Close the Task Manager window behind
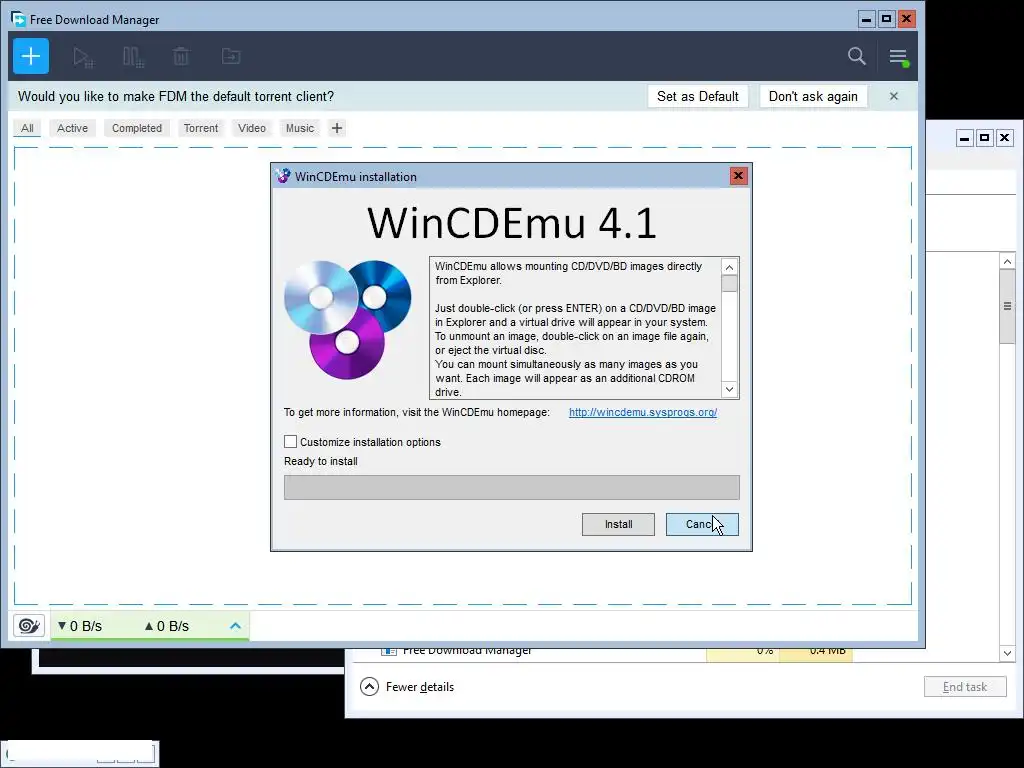 click(x=1004, y=137)
